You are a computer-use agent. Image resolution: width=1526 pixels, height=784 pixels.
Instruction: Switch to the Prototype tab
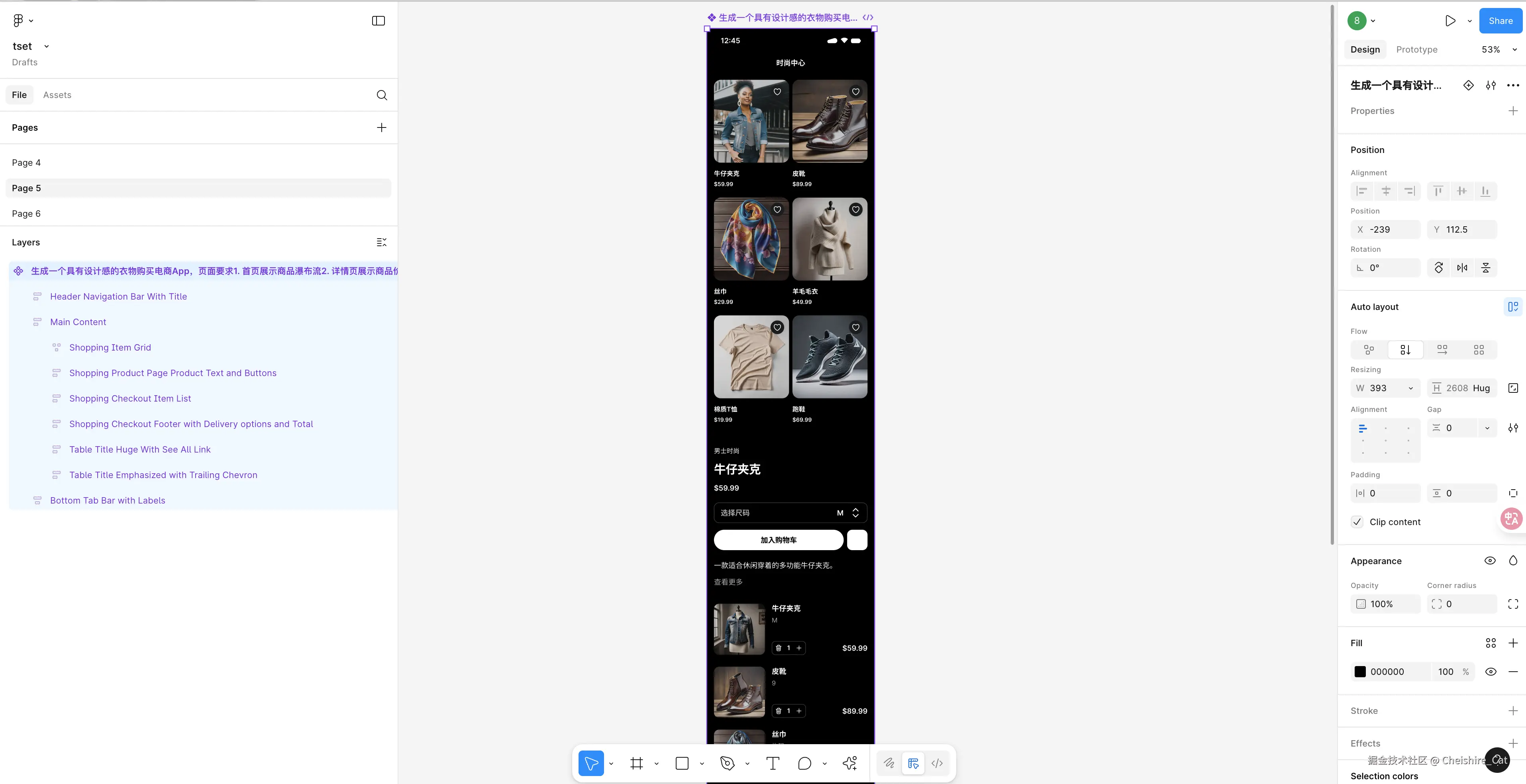point(1416,50)
